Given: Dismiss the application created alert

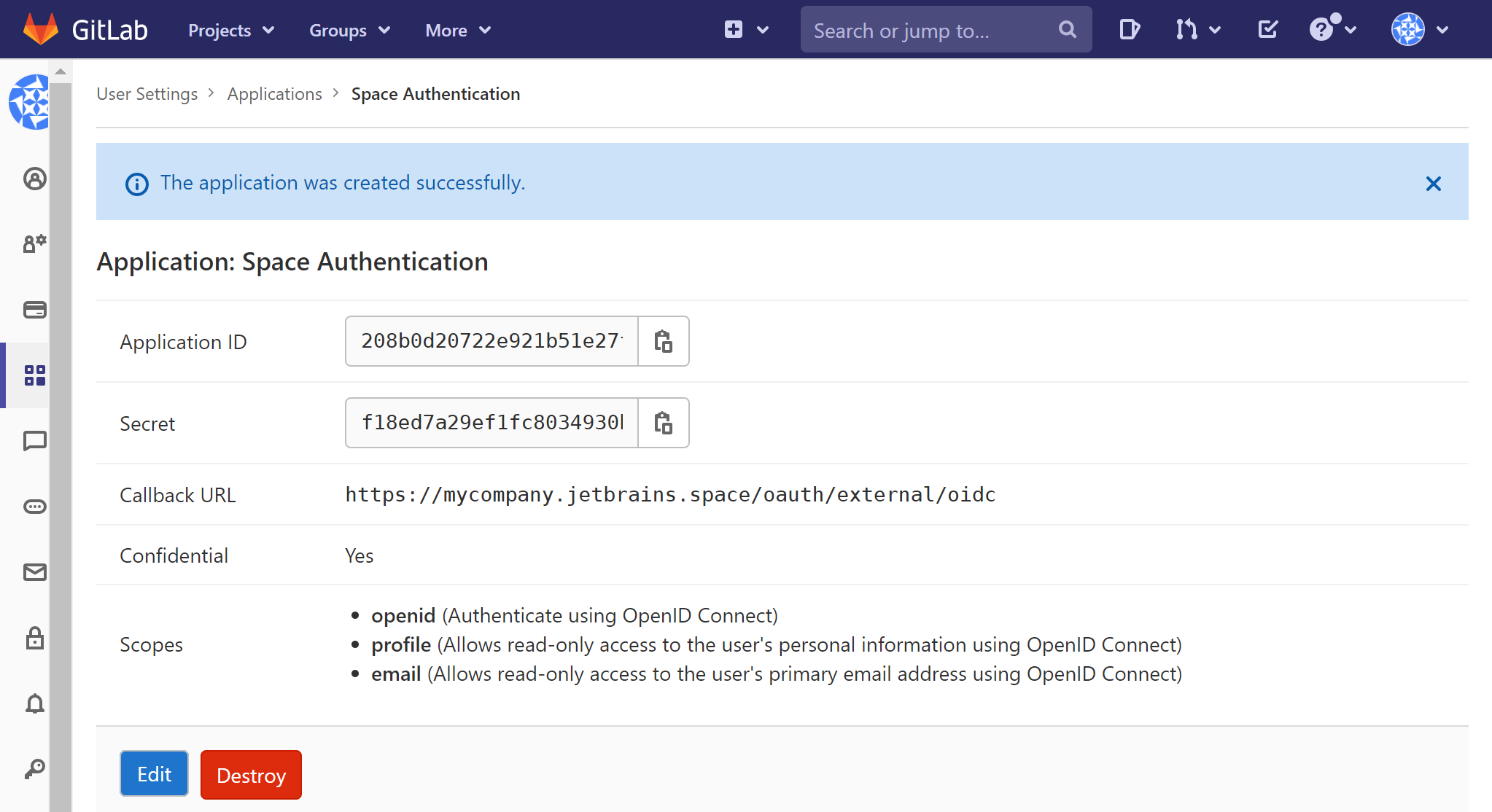Looking at the screenshot, I should coord(1434,183).
